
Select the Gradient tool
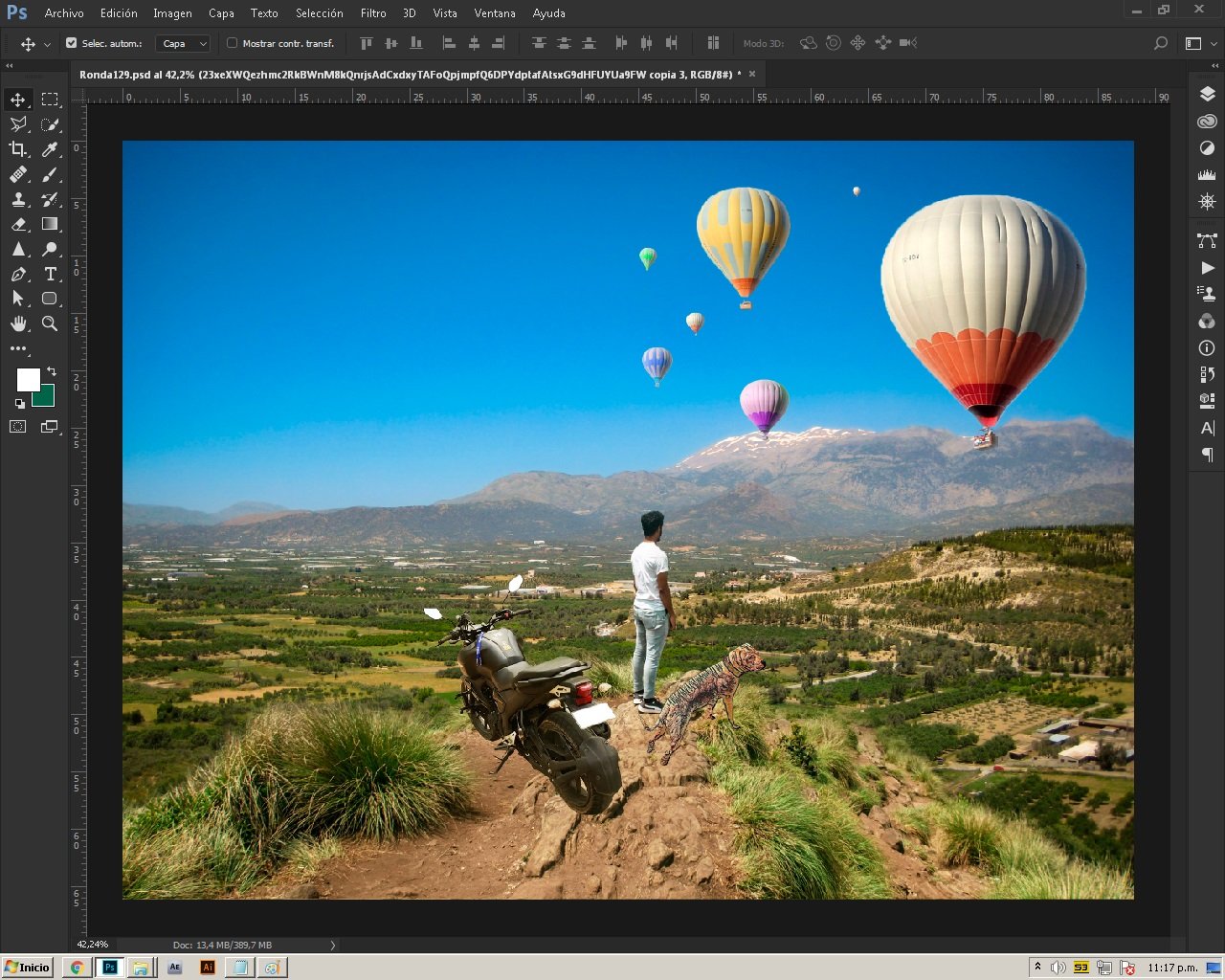(x=50, y=224)
